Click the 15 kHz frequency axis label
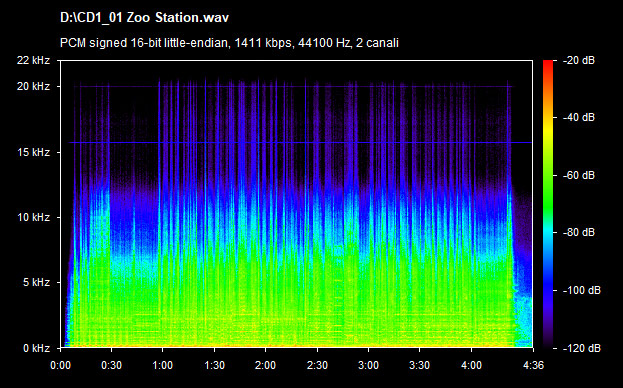623x388 pixels. point(33,152)
